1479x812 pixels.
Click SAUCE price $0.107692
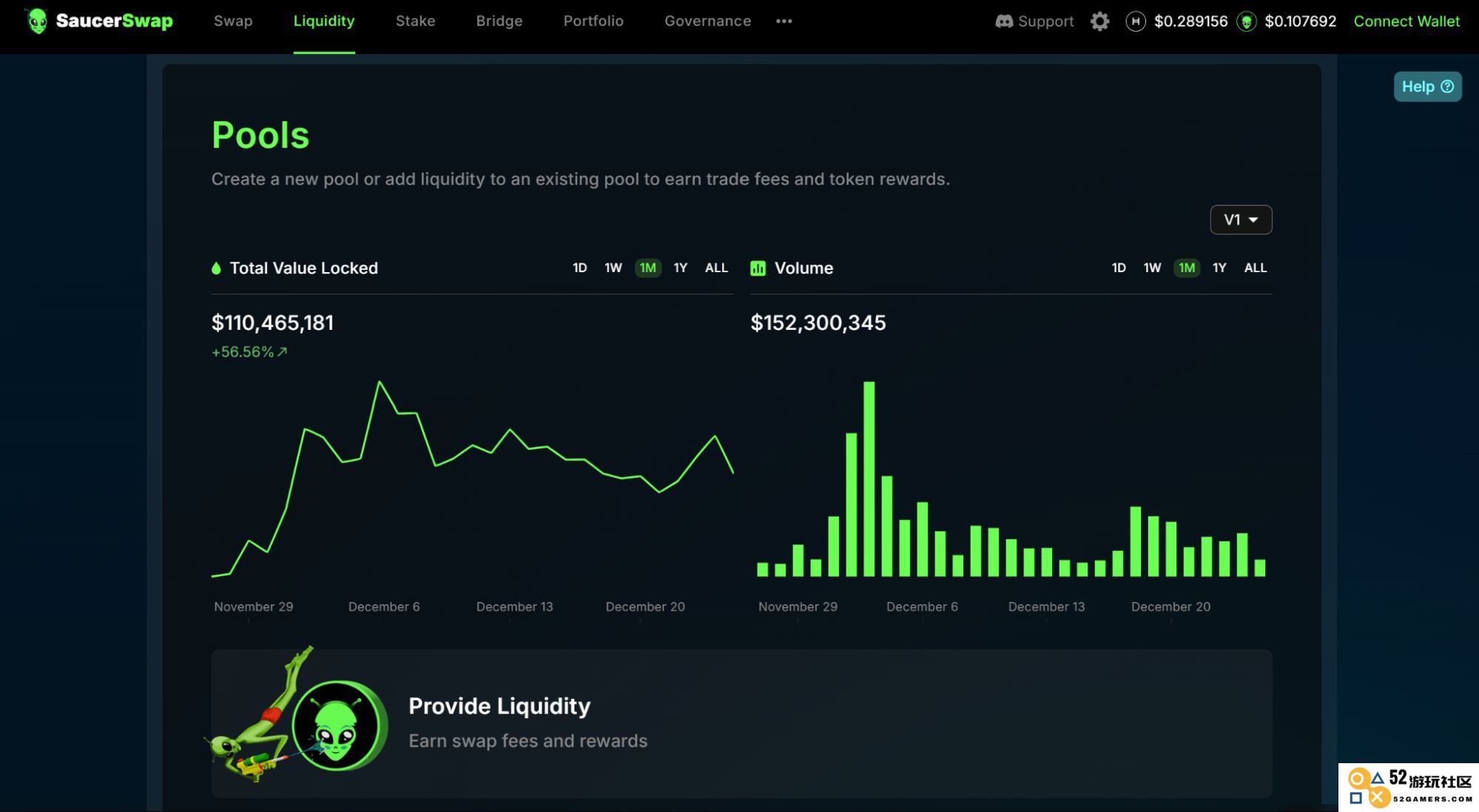tap(1301, 21)
